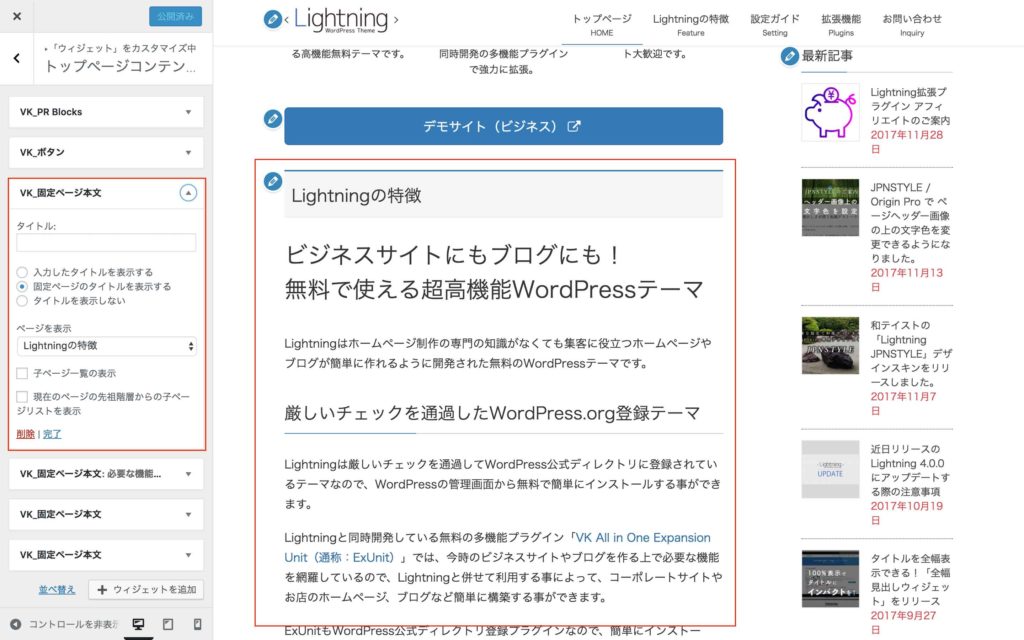Click the Lightning logo

[341, 20]
